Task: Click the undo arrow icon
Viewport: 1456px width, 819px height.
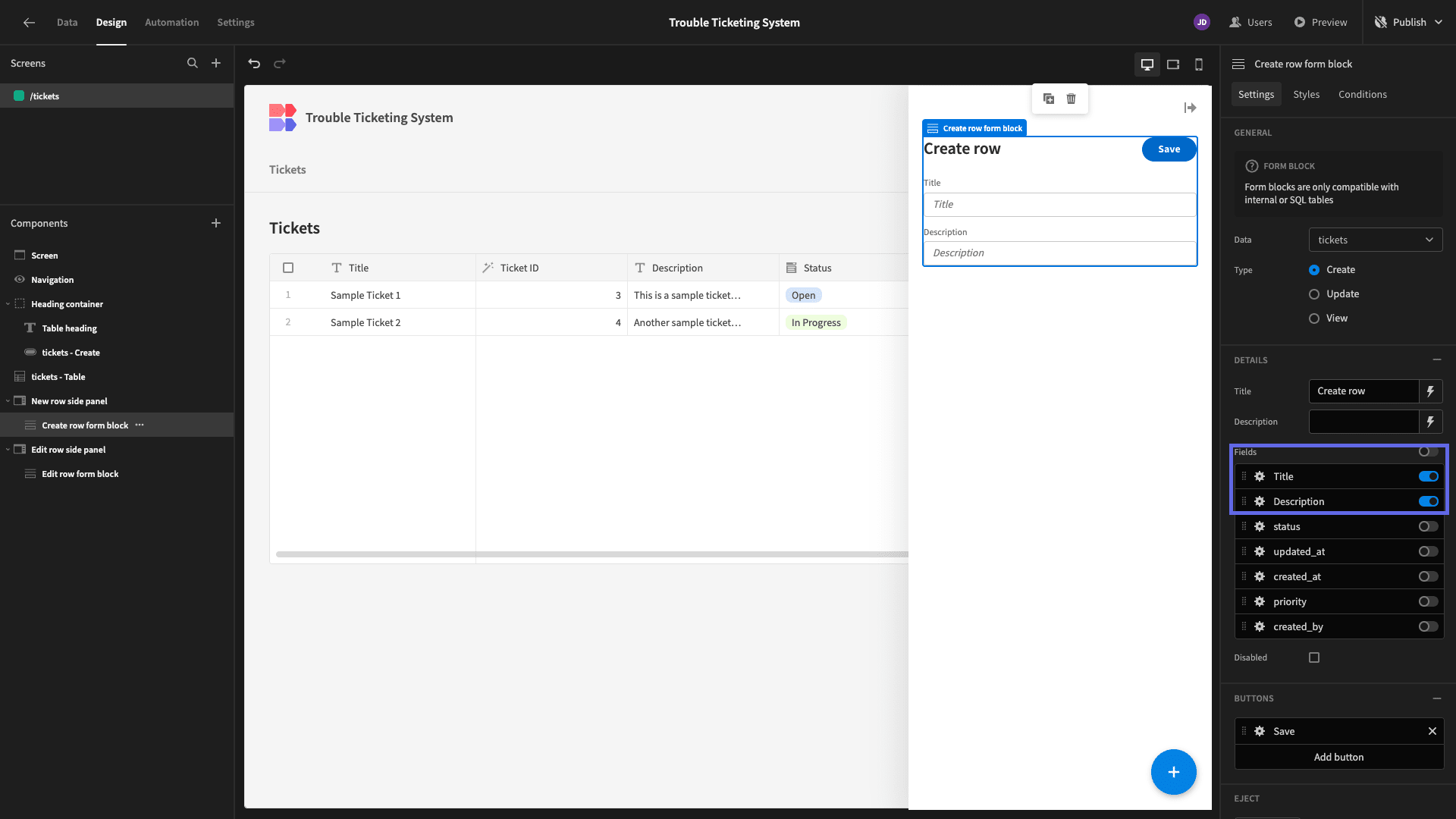Action: click(254, 64)
